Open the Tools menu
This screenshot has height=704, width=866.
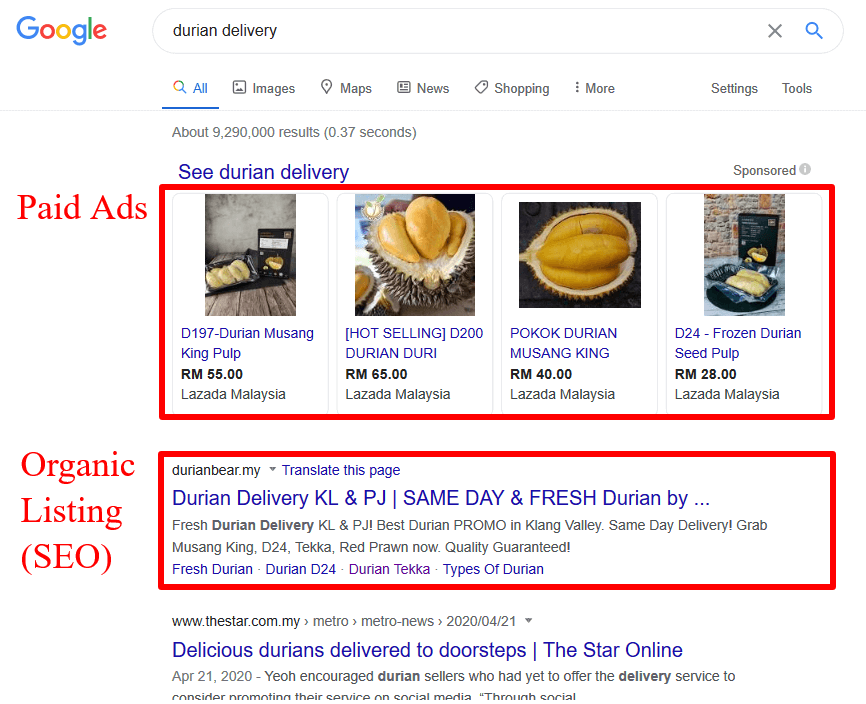coord(796,88)
